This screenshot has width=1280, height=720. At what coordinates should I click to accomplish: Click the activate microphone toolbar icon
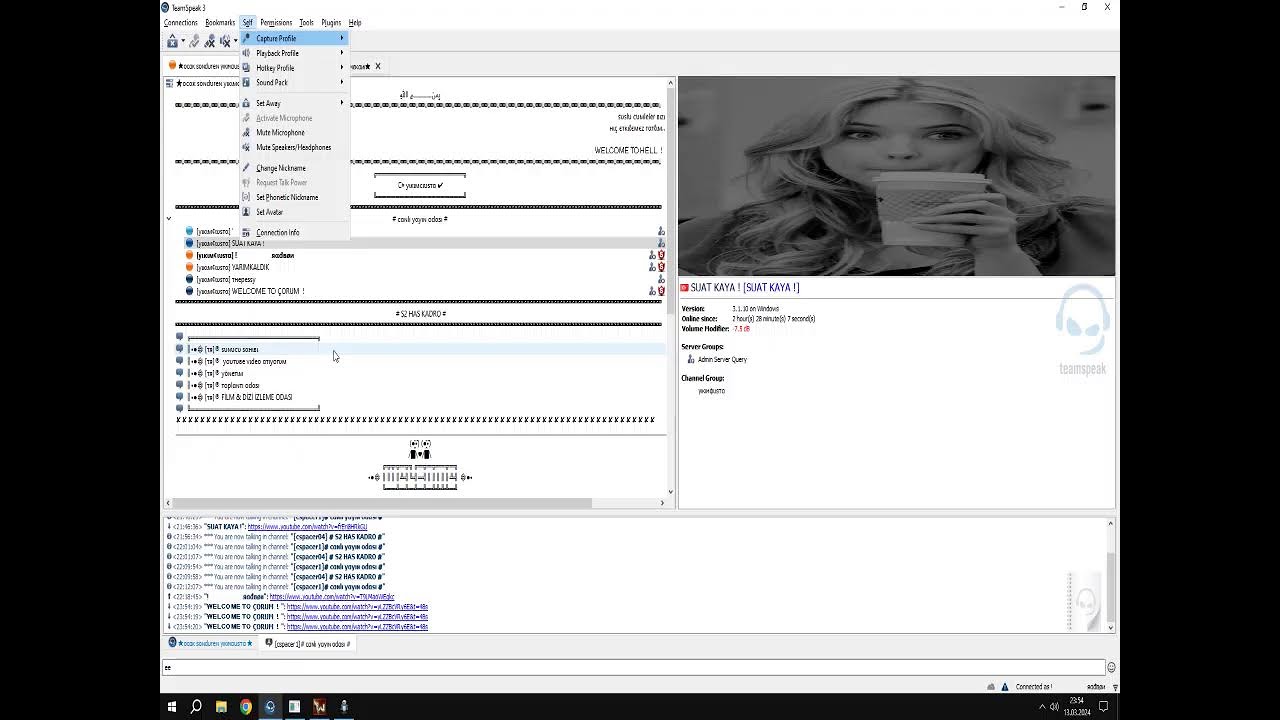pos(194,41)
